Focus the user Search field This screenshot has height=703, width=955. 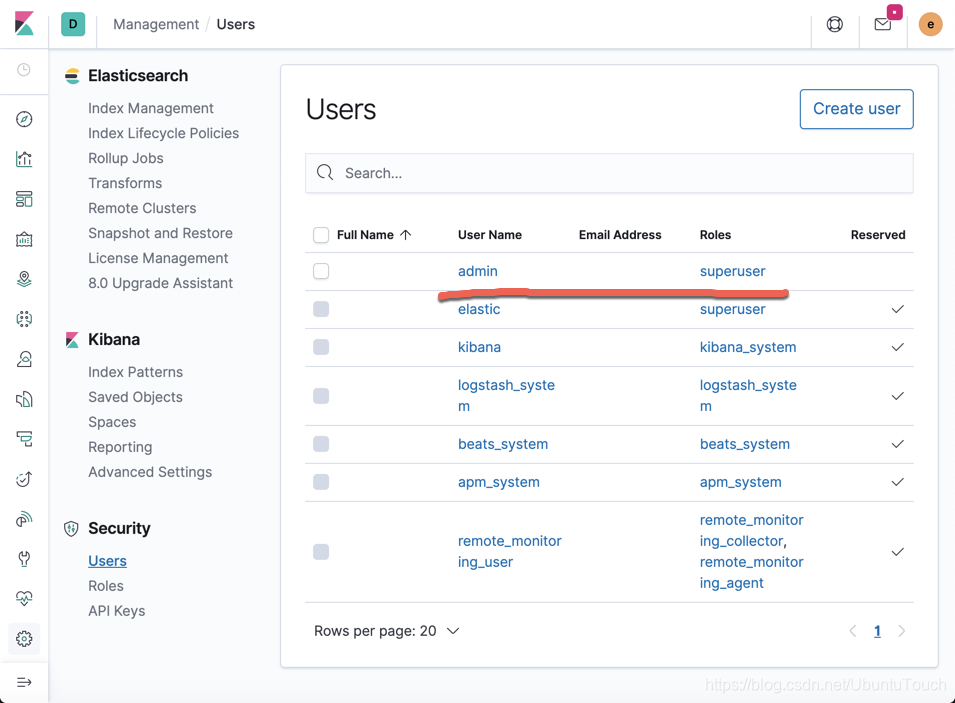[x=609, y=173]
